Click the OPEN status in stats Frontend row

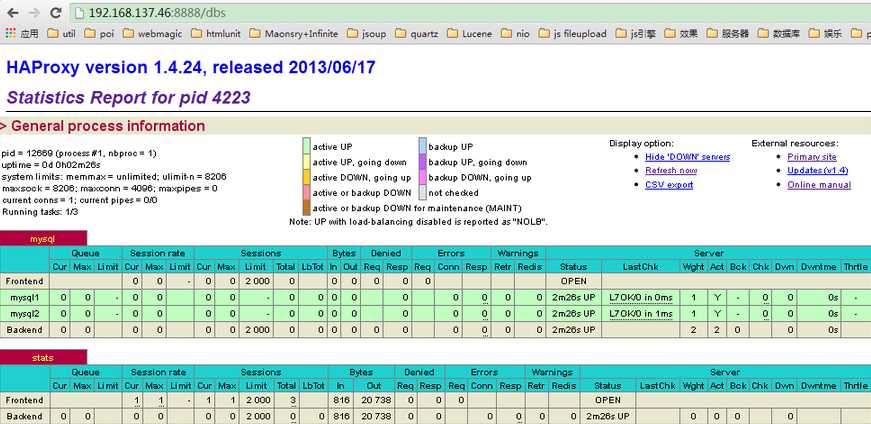click(x=608, y=400)
